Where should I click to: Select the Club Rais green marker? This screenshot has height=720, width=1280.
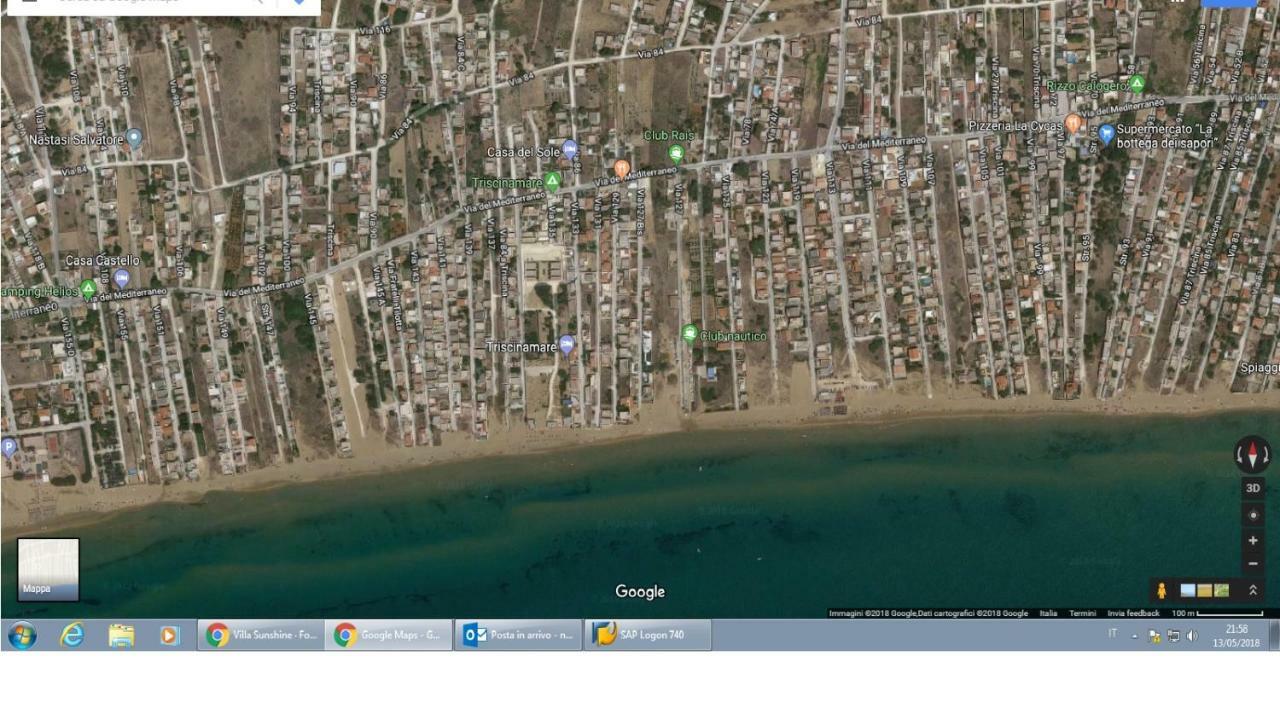pyautogui.click(x=676, y=154)
